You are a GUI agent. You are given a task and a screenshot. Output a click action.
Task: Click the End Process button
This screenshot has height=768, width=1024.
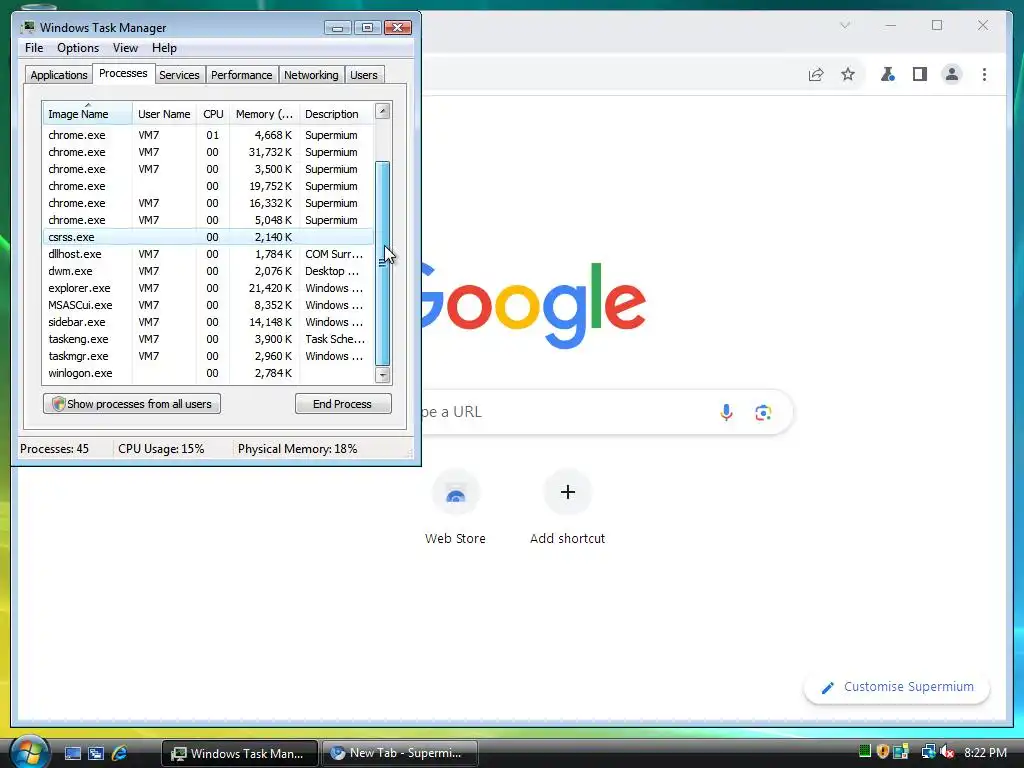(x=343, y=404)
